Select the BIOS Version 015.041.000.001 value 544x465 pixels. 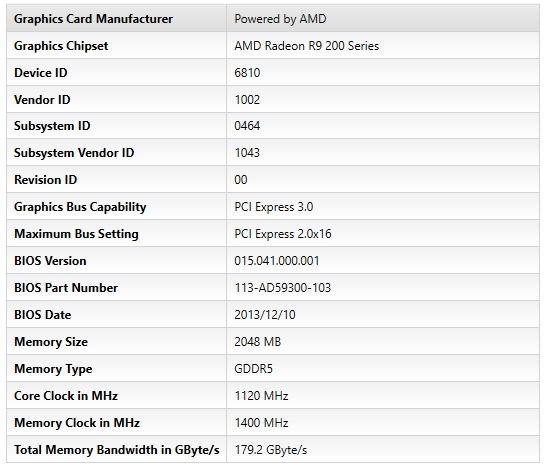(277, 261)
